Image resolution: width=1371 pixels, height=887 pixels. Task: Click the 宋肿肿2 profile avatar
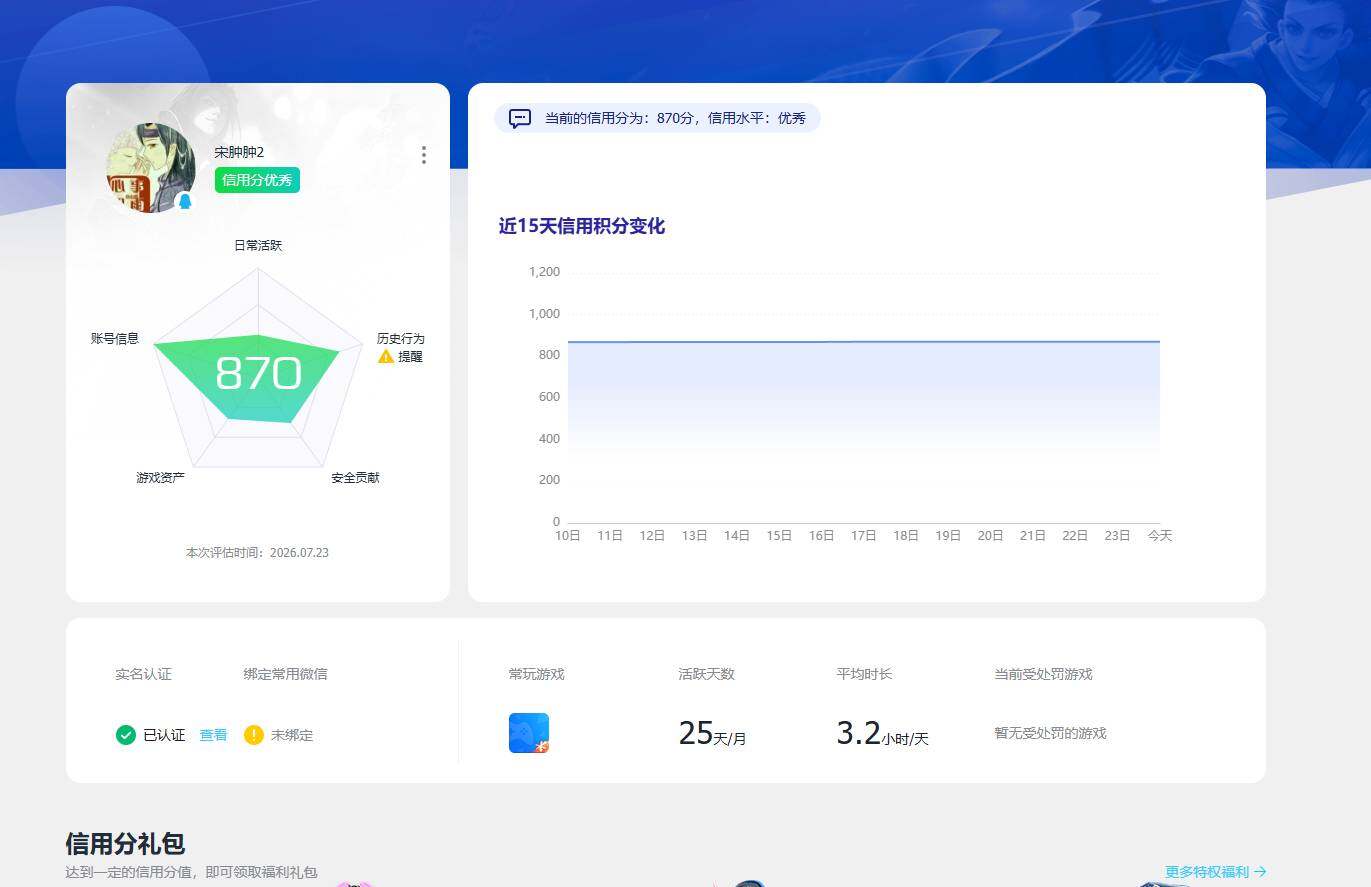pos(151,167)
